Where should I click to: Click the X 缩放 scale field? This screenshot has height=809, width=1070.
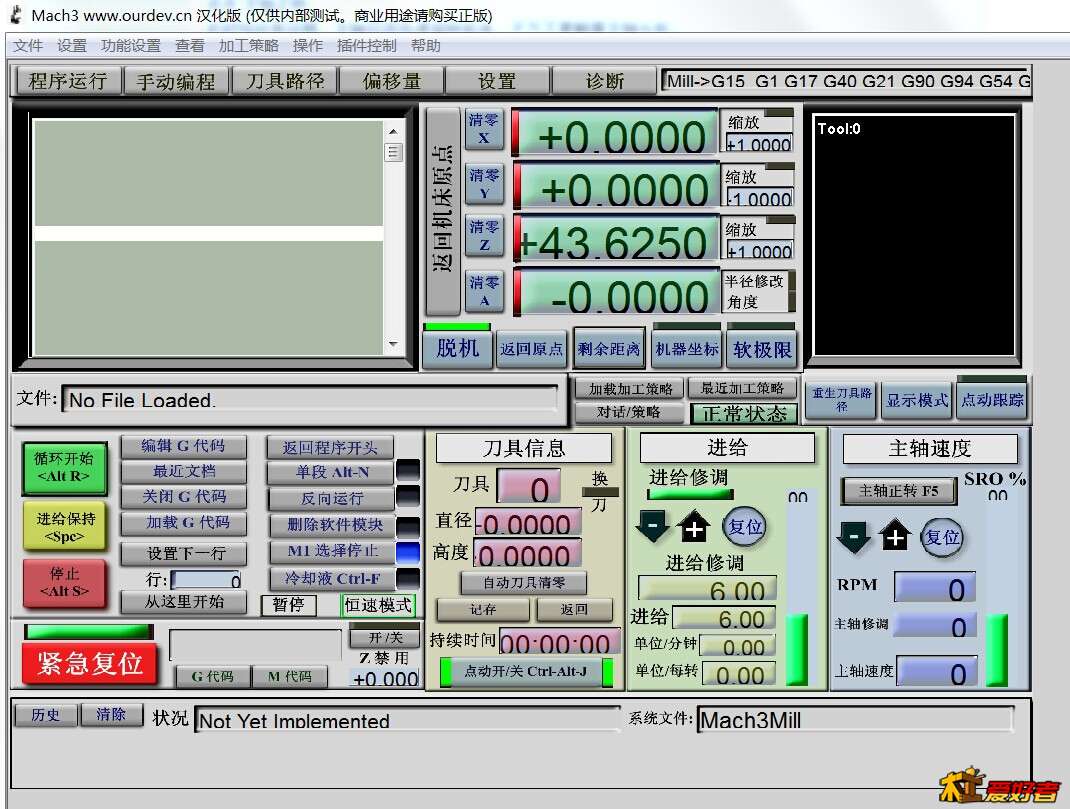(x=759, y=144)
